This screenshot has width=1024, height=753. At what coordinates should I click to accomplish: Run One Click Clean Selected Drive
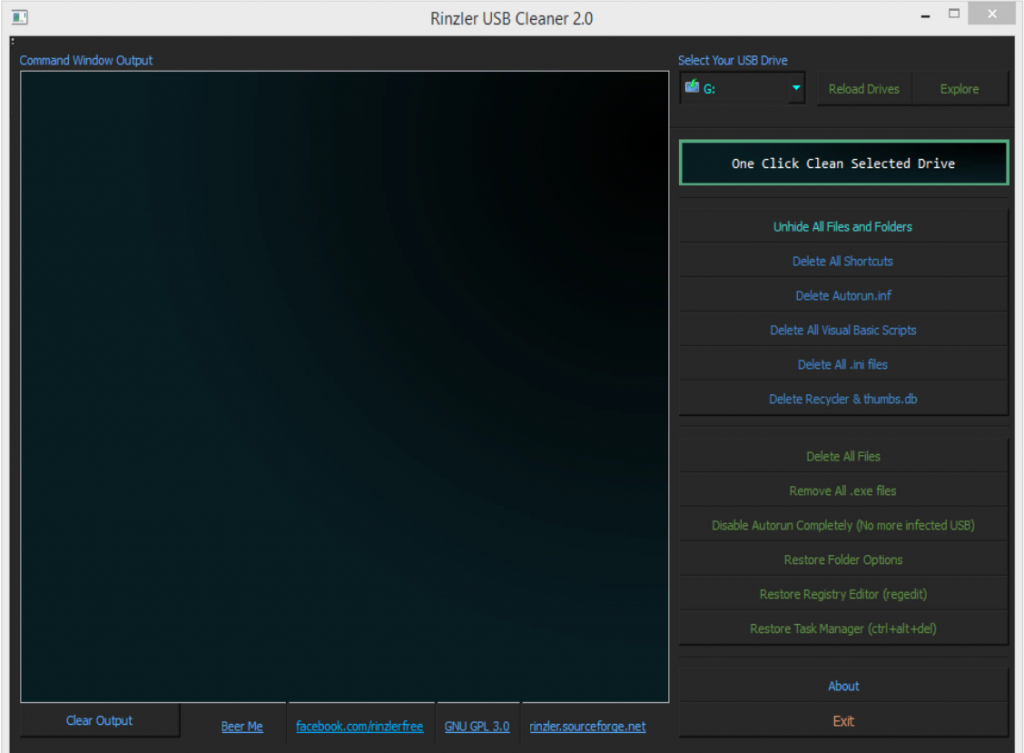(843, 163)
